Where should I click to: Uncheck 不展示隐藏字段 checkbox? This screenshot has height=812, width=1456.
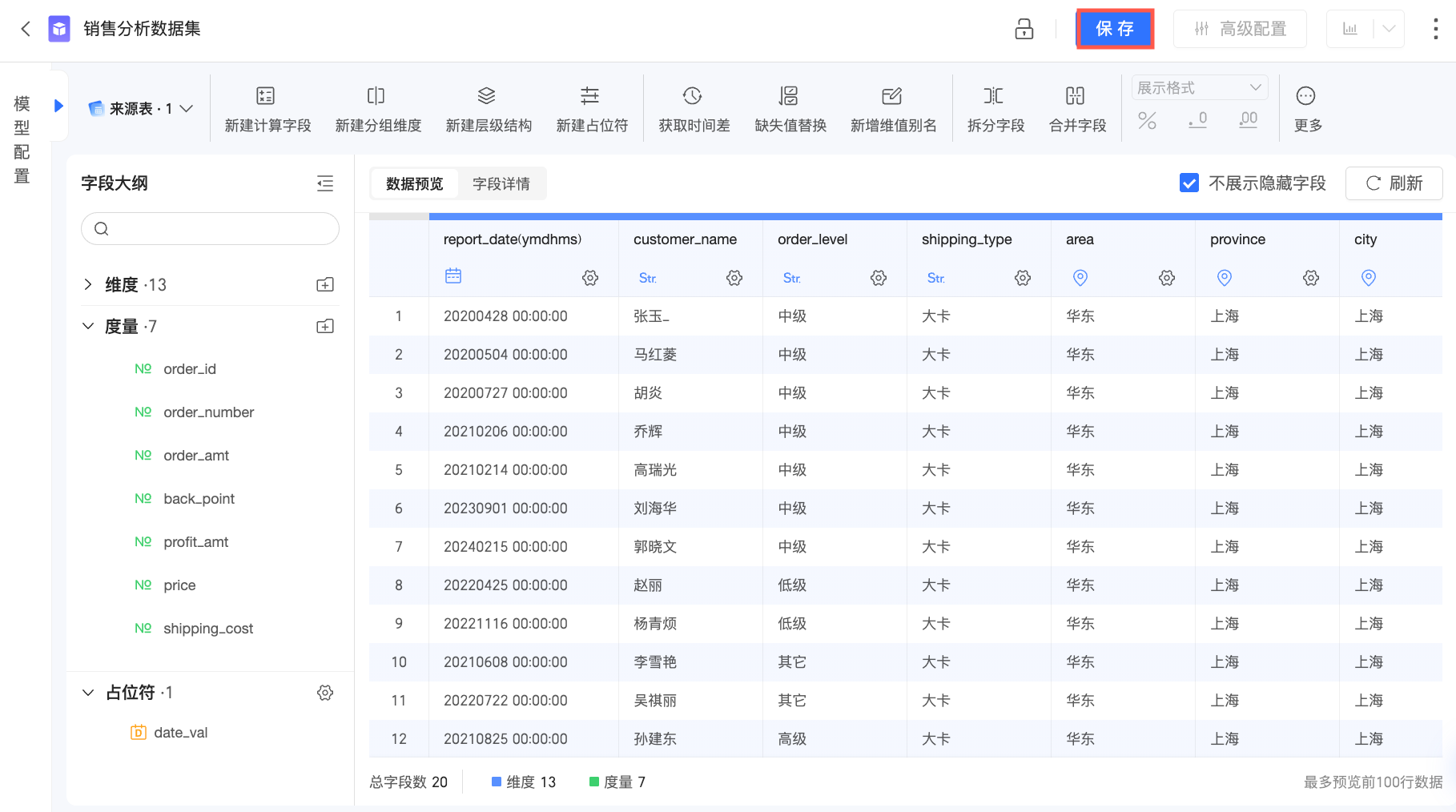1189,183
